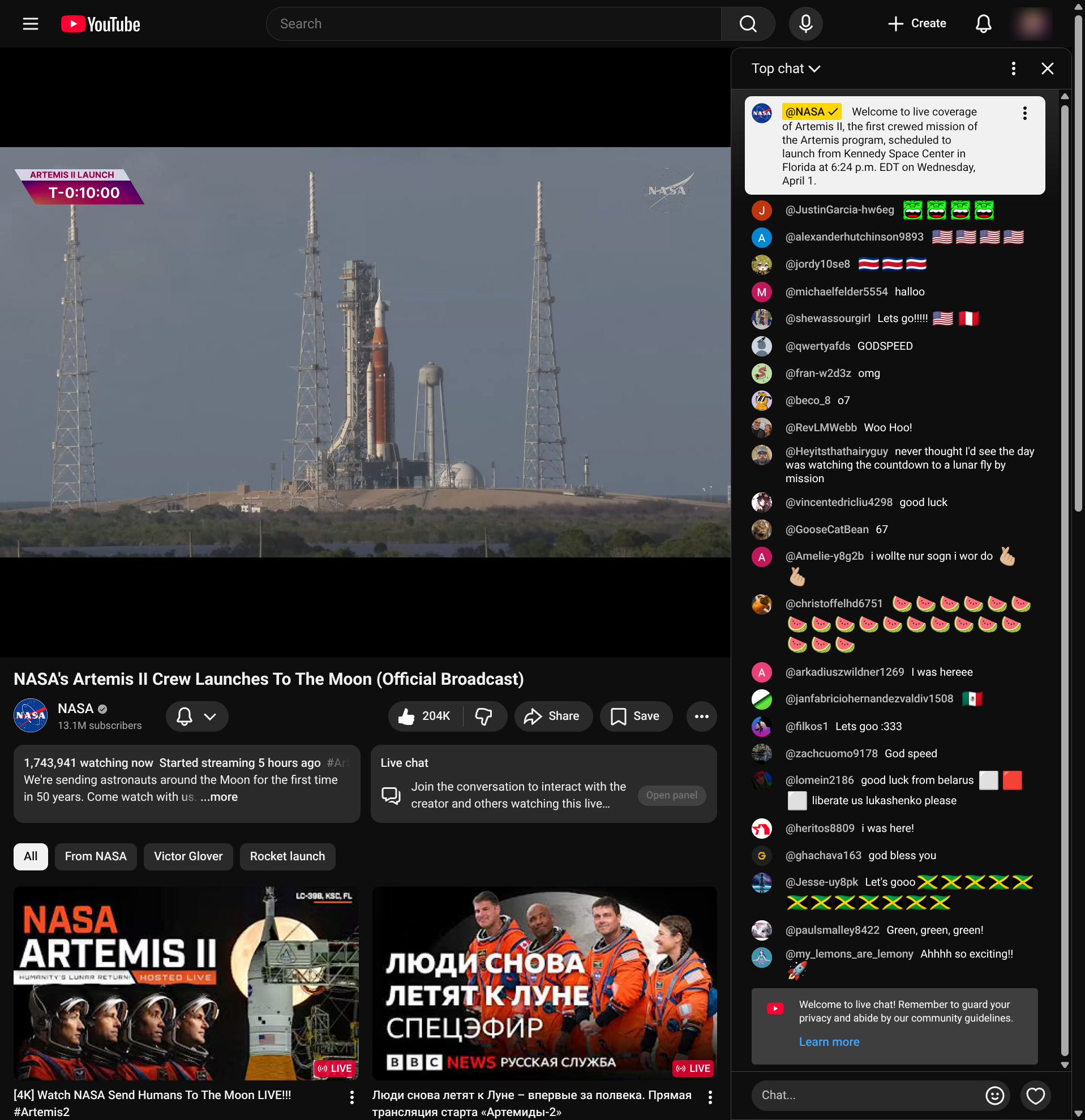Viewport: 1085px width, 1120px height.
Task: Click the chat scrollbar down arrow
Action: point(1065,1065)
